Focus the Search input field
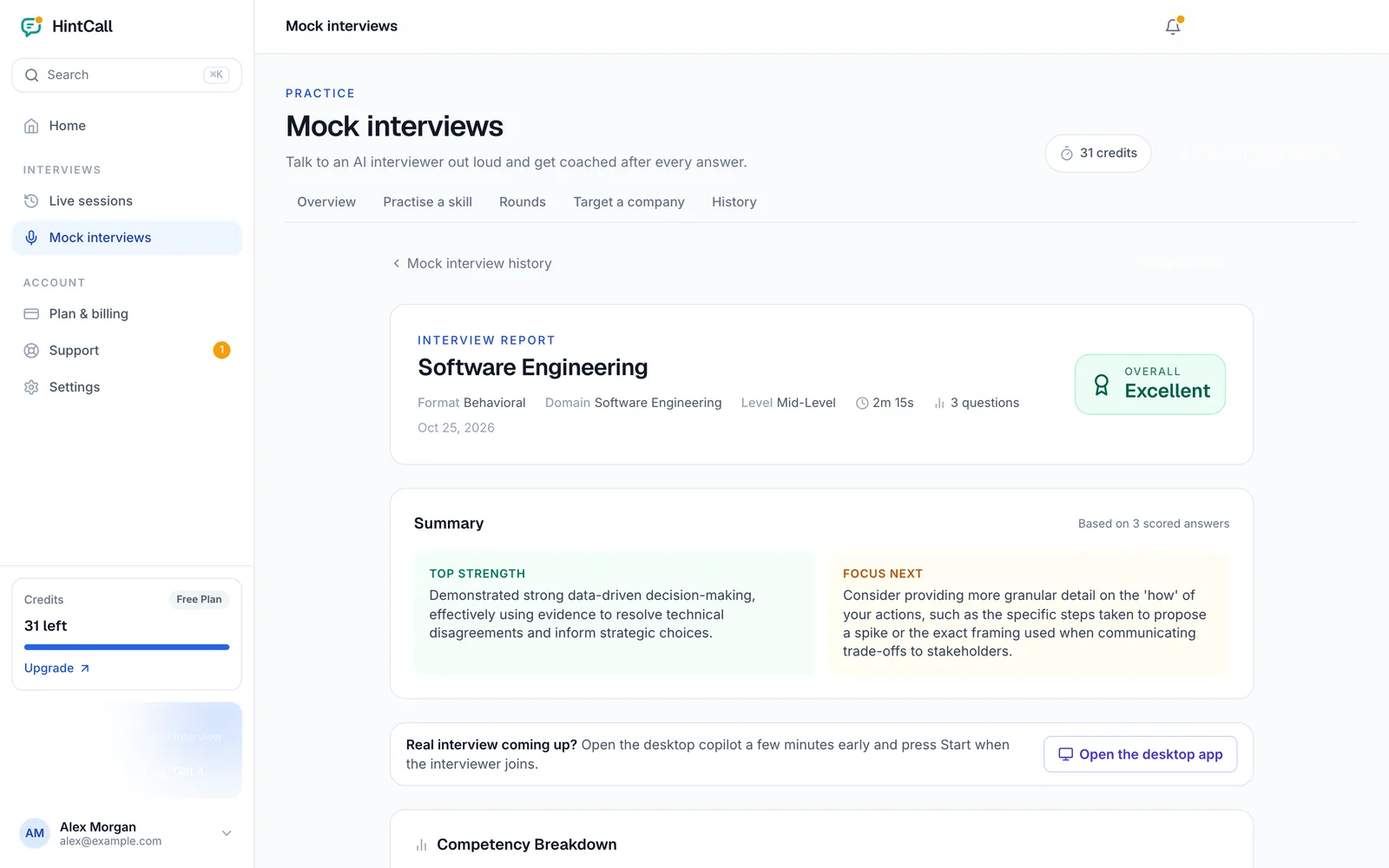The image size is (1389, 868). tap(127, 76)
